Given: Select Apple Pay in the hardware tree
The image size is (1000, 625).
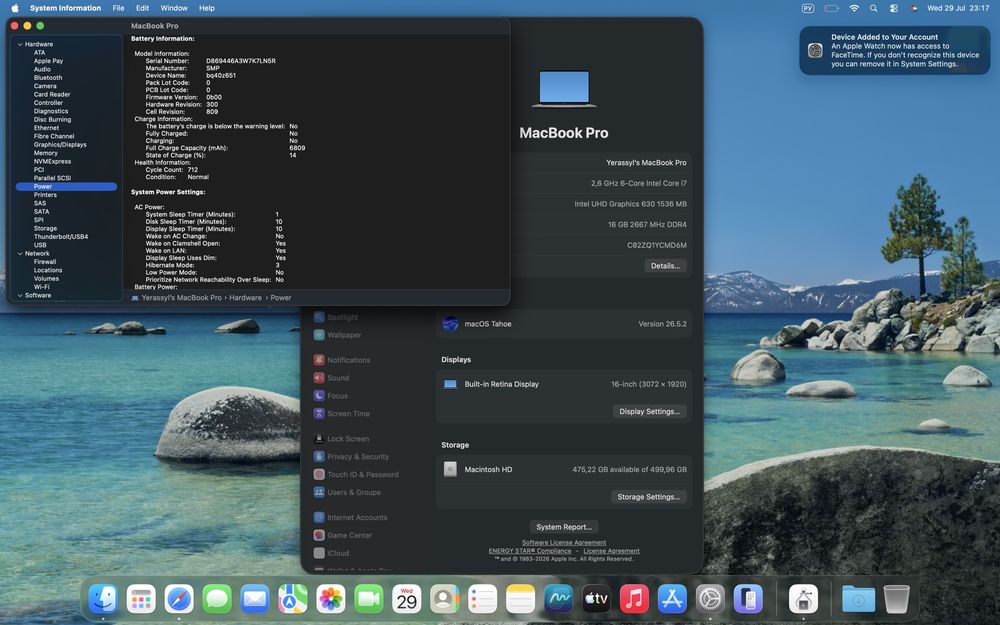Looking at the screenshot, I should coord(48,61).
